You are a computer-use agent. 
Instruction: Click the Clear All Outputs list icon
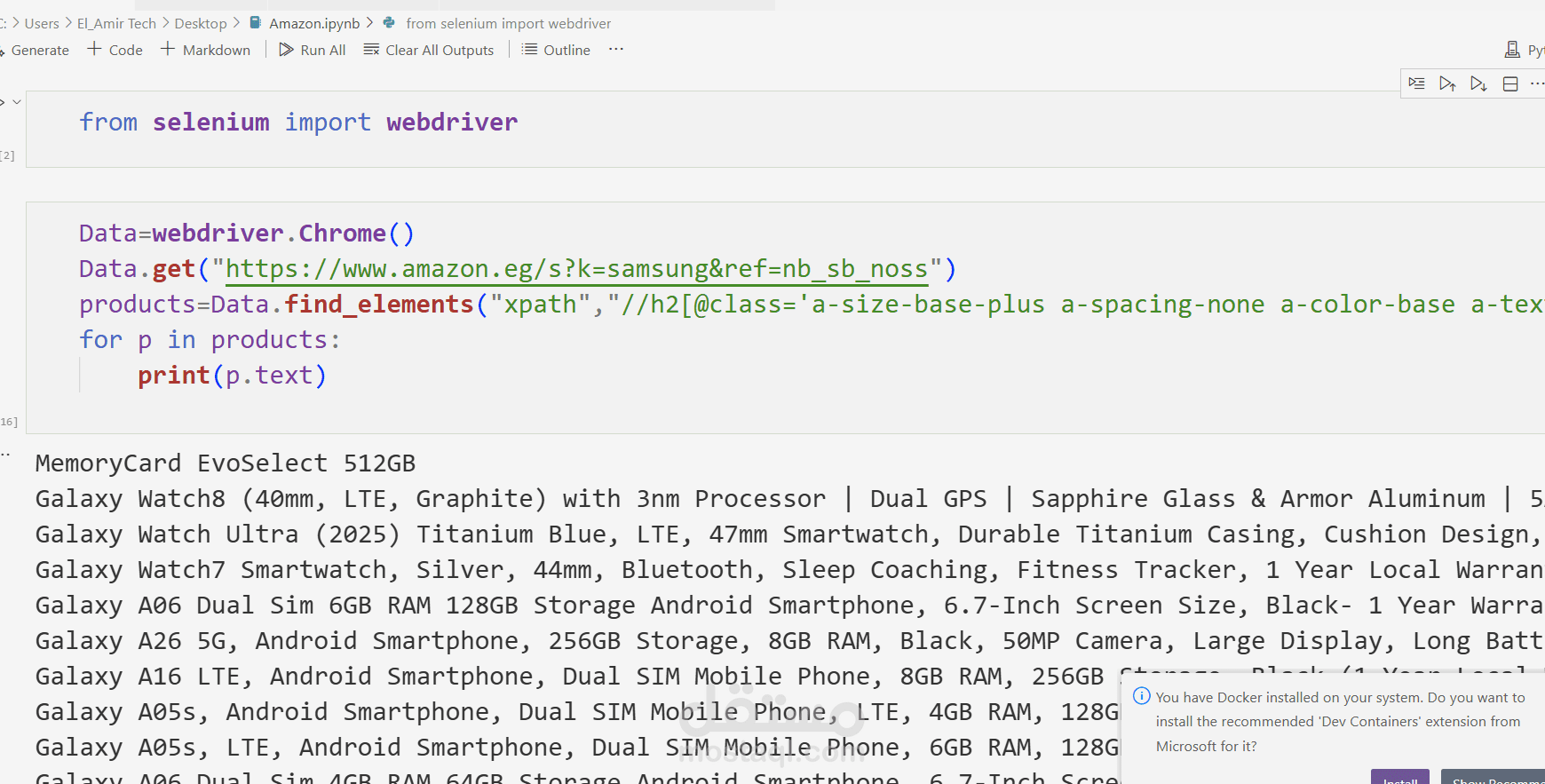[371, 50]
